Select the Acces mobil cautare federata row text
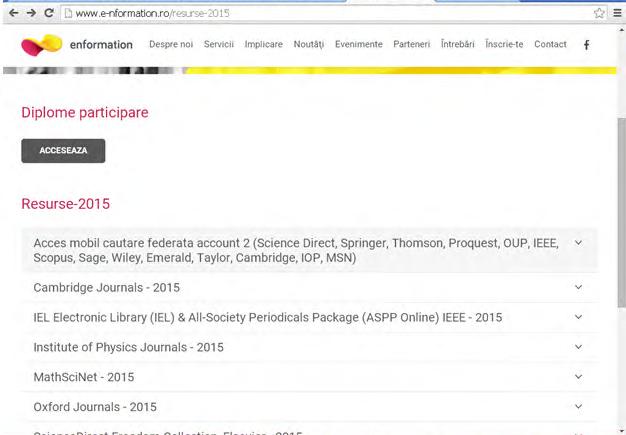The width and height of the screenshot is (626, 435). pos(296,250)
